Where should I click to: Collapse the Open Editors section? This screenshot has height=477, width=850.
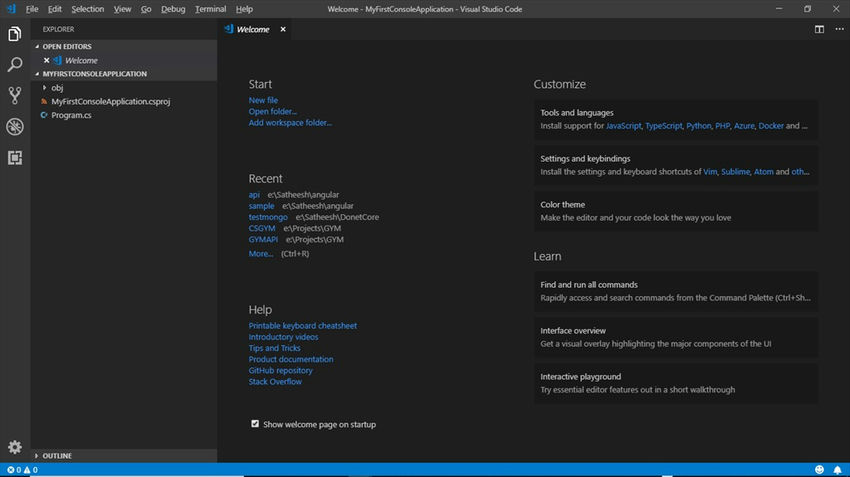(66, 46)
